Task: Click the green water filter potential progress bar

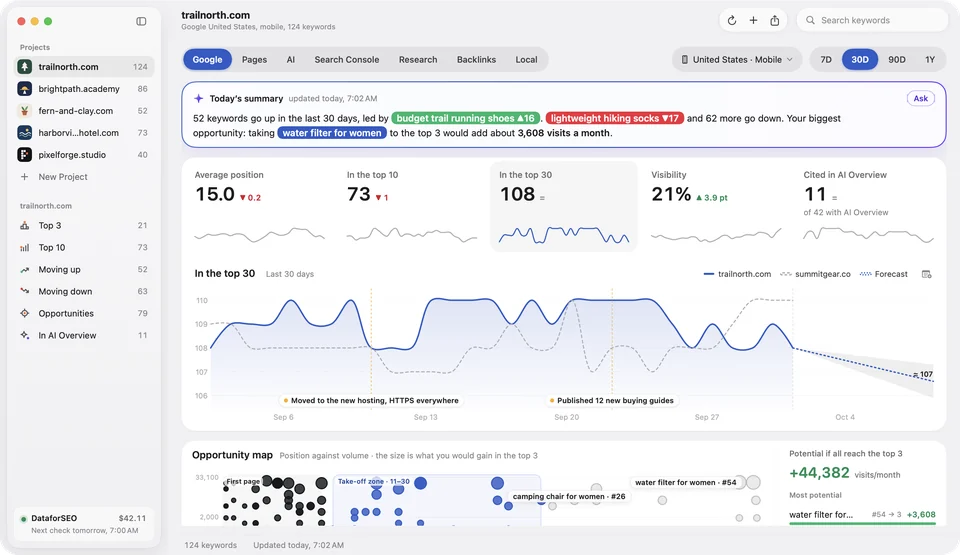Action: coord(862,524)
